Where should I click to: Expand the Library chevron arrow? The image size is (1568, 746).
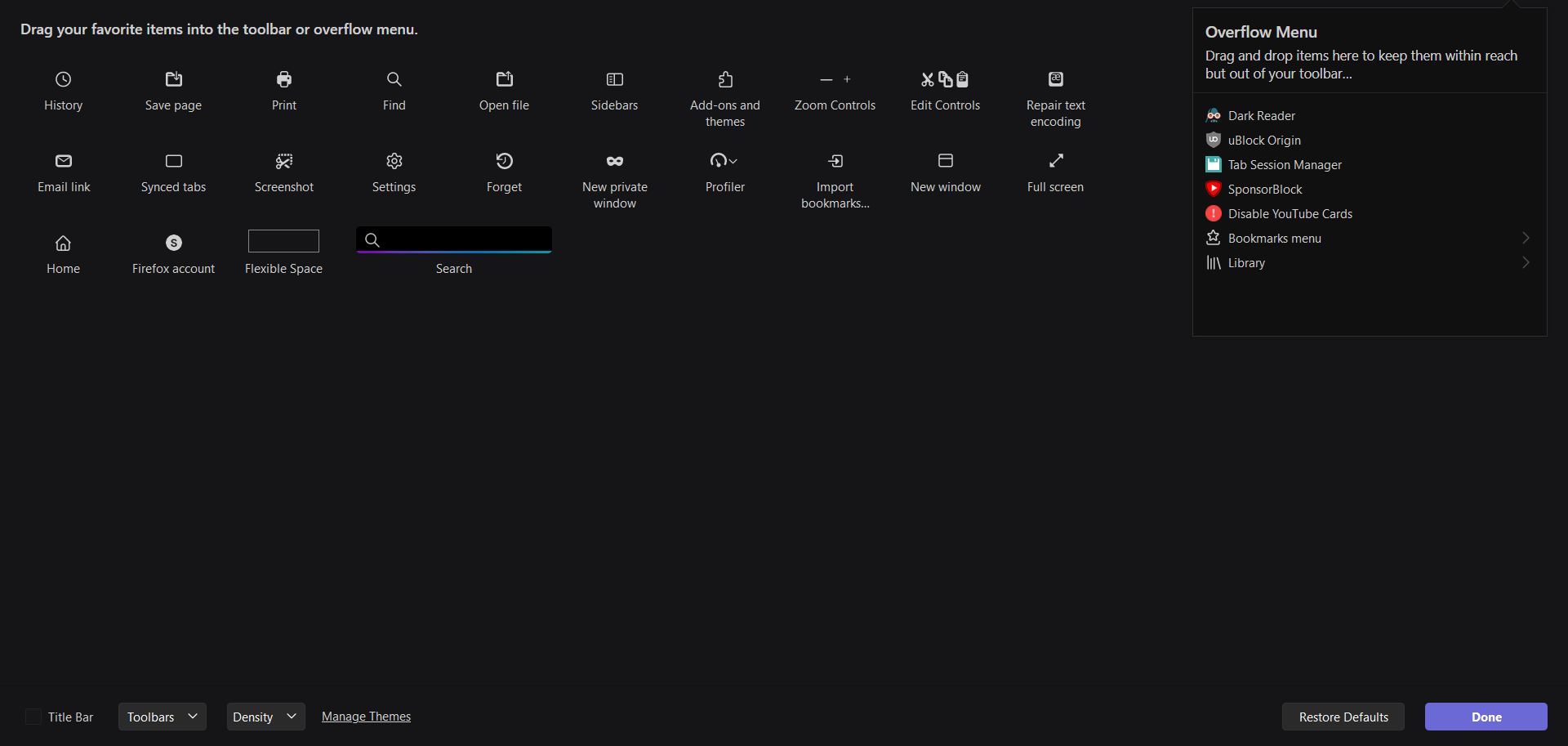click(x=1526, y=262)
